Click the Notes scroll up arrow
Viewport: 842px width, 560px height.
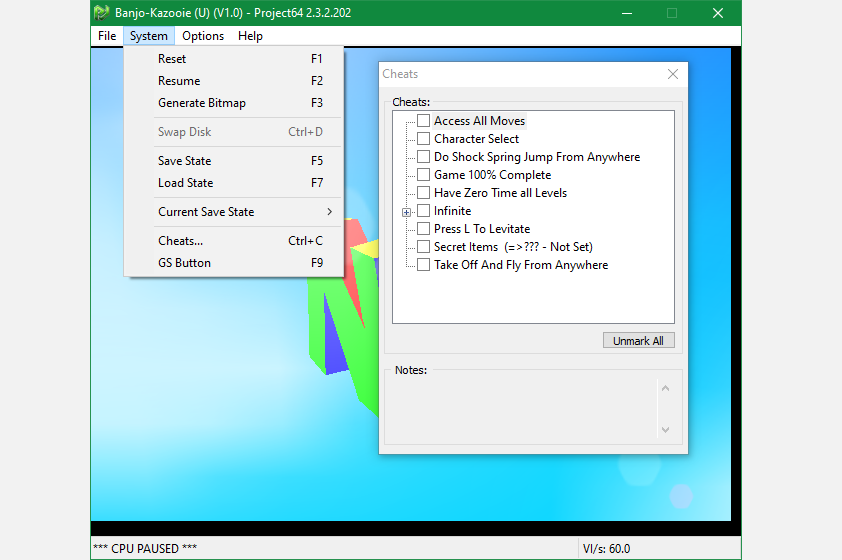666,388
